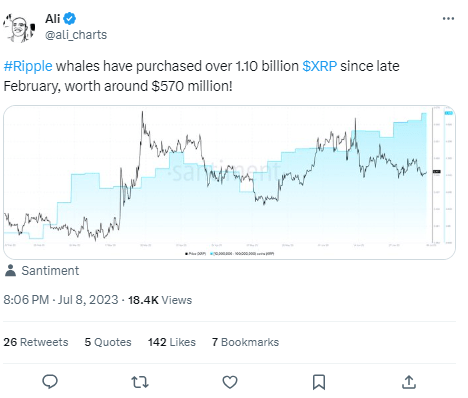The image size is (468, 398).
Task: Open the three-dot more options menu
Action: tap(448, 19)
